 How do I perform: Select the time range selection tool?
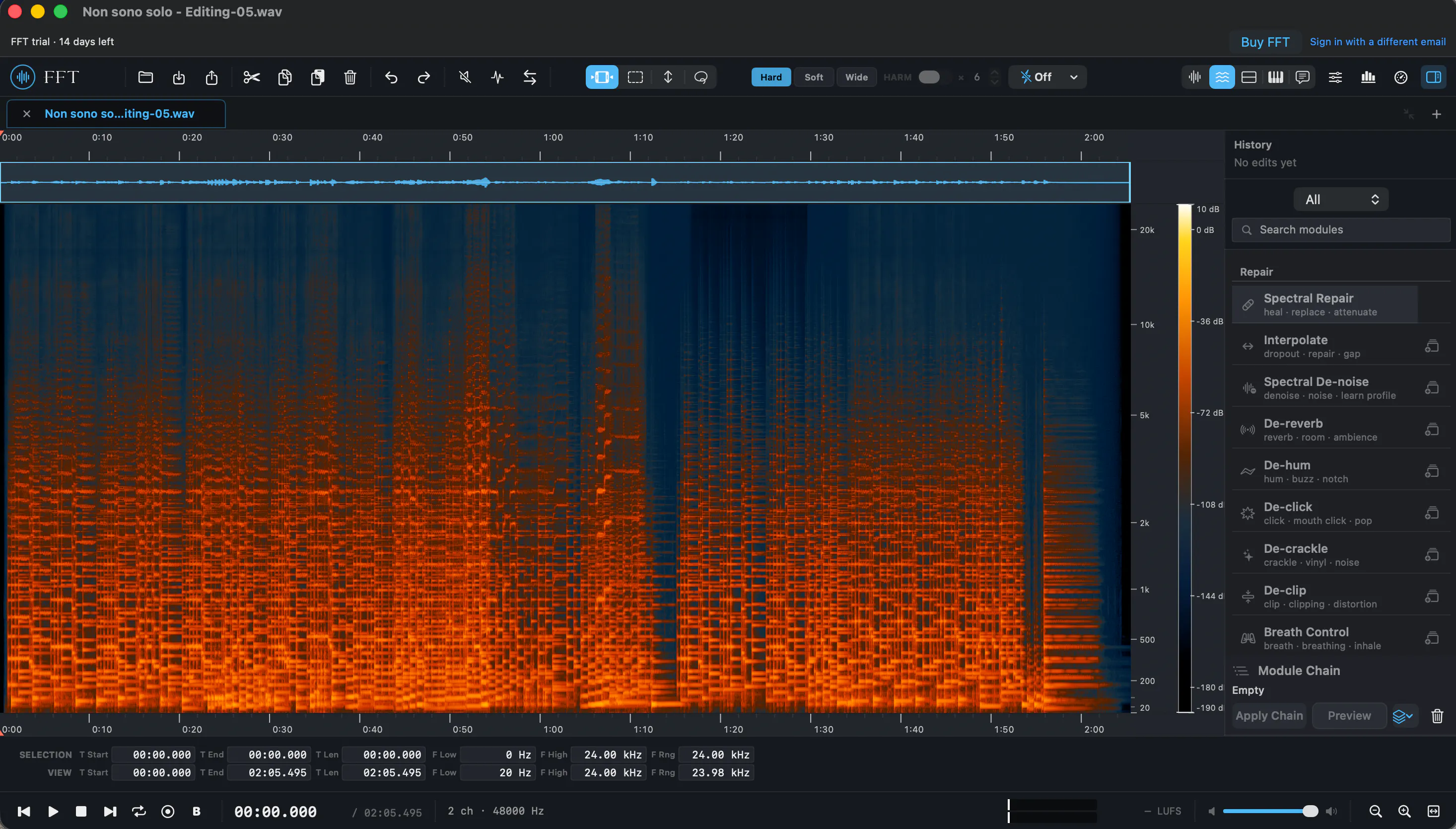click(602, 77)
